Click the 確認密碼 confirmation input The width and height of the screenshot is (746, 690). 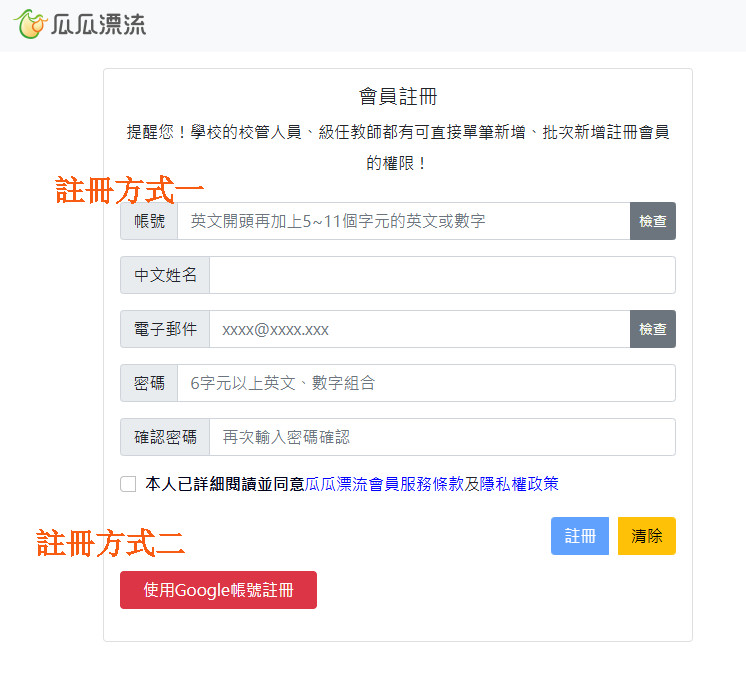[441, 437]
